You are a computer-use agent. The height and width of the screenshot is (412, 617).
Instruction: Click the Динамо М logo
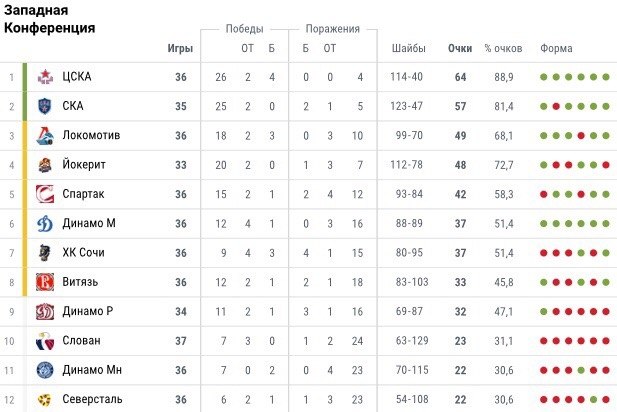point(45,224)
